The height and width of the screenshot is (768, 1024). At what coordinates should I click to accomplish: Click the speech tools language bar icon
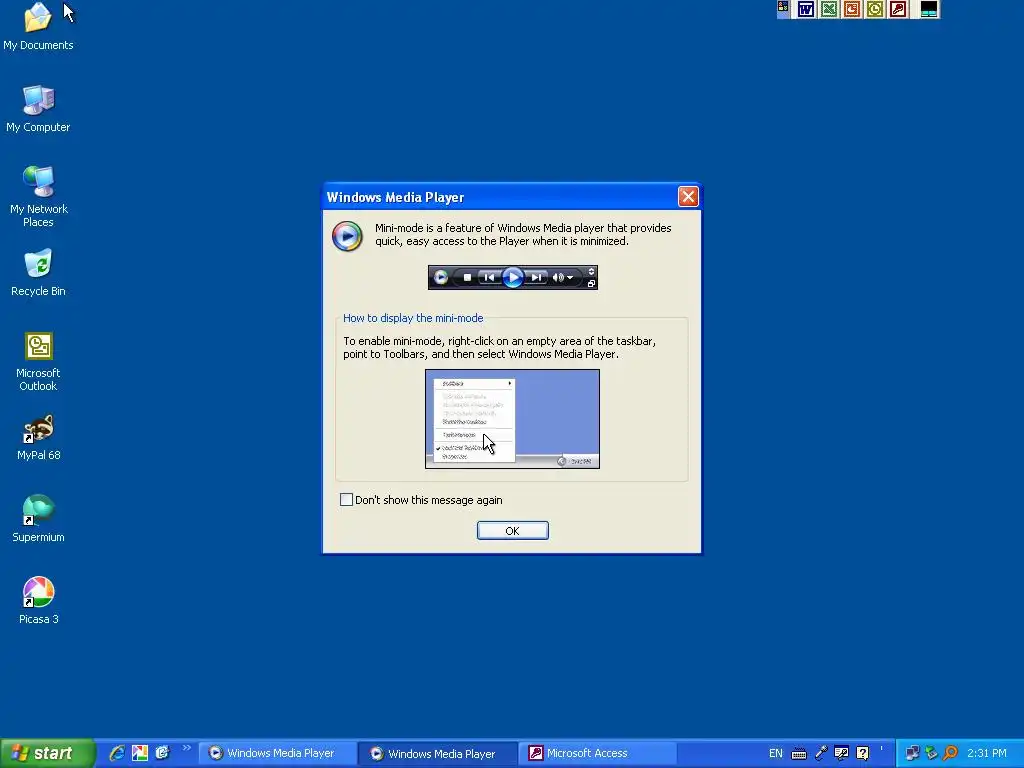[x=841, y=753]
